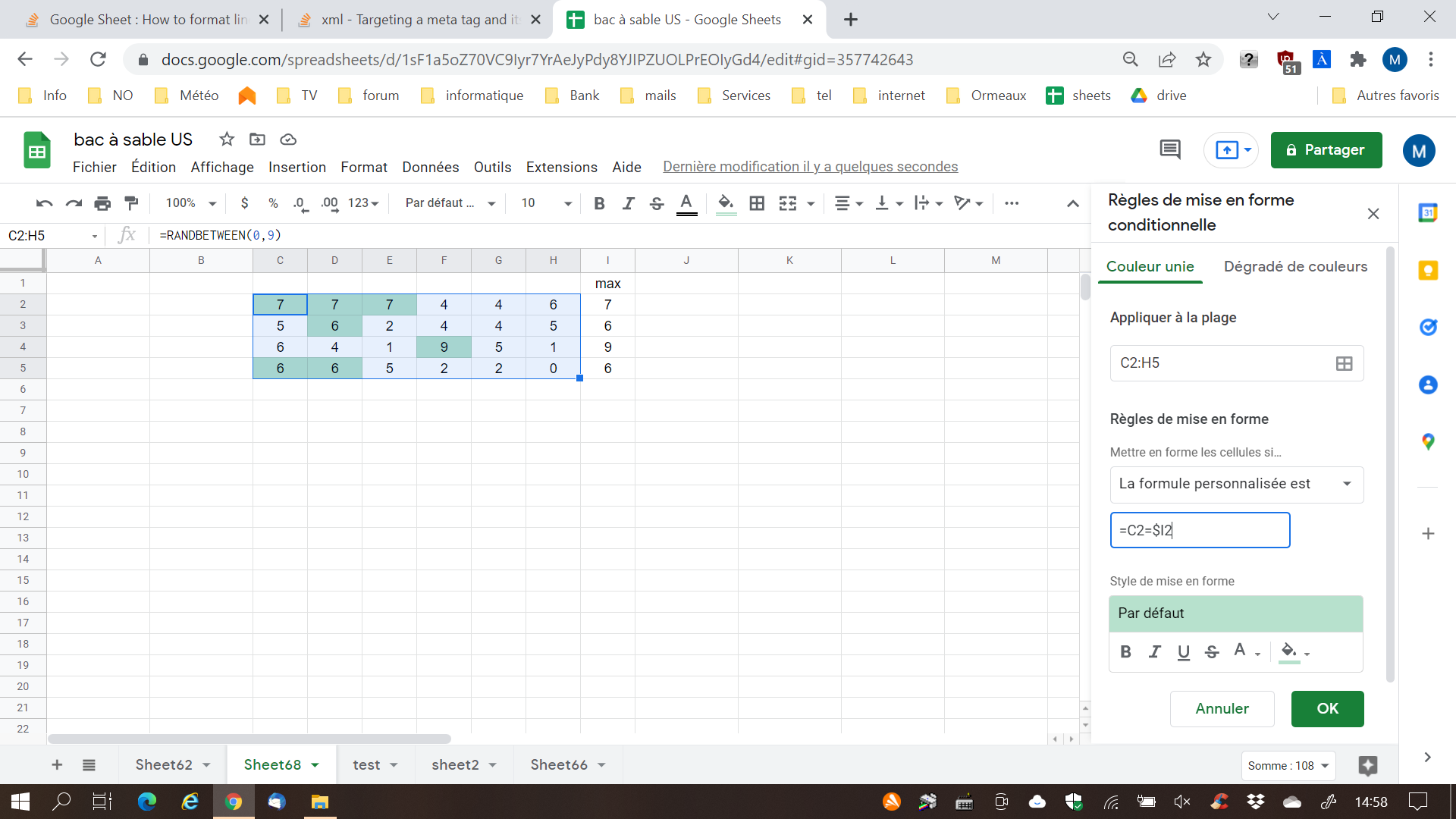Viewport: 1456px width, 819px height.
Task: Toggle strikethrough in format style panel
Action: pos(1212,651)
